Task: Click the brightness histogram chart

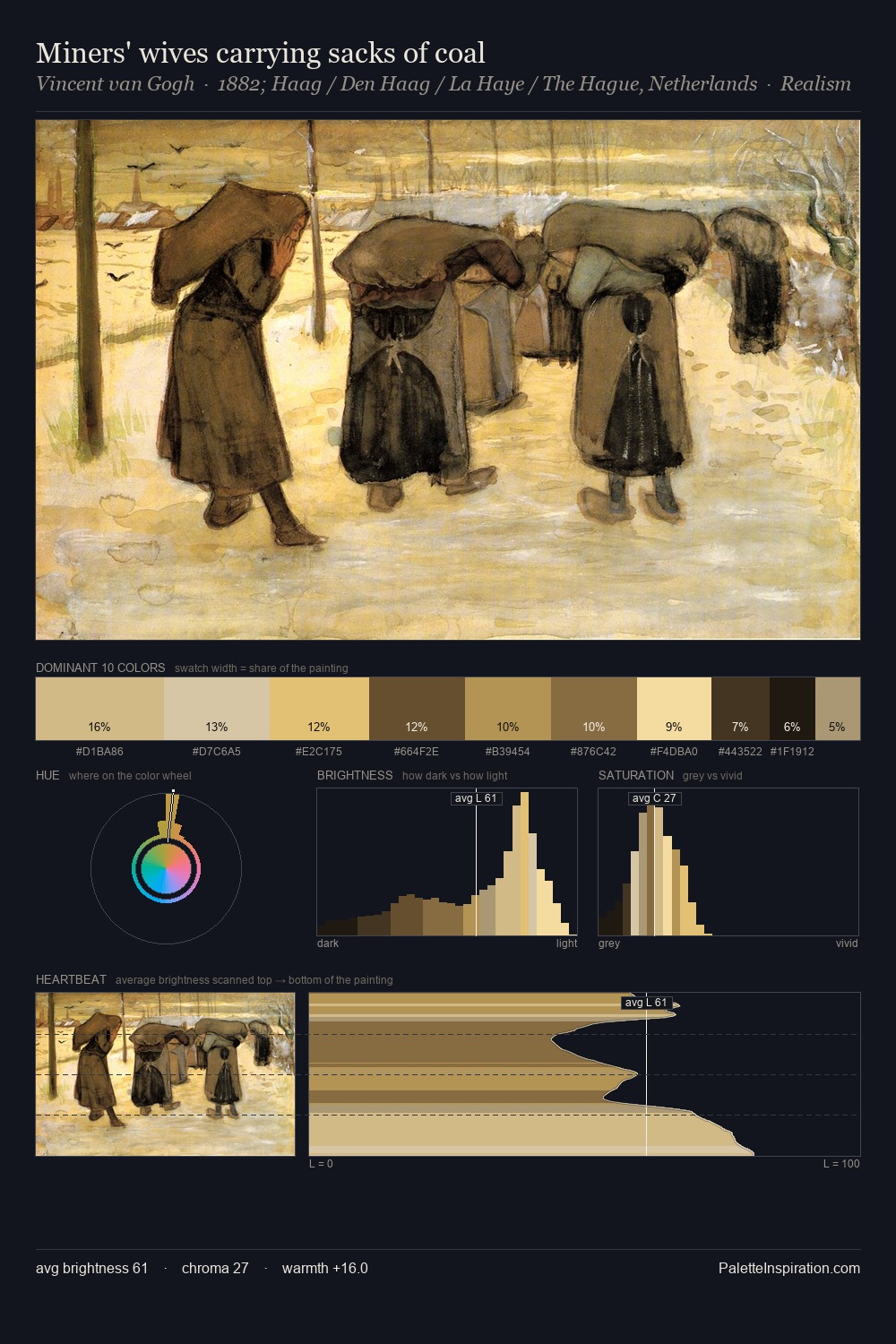Action: [x=447, y=862]
